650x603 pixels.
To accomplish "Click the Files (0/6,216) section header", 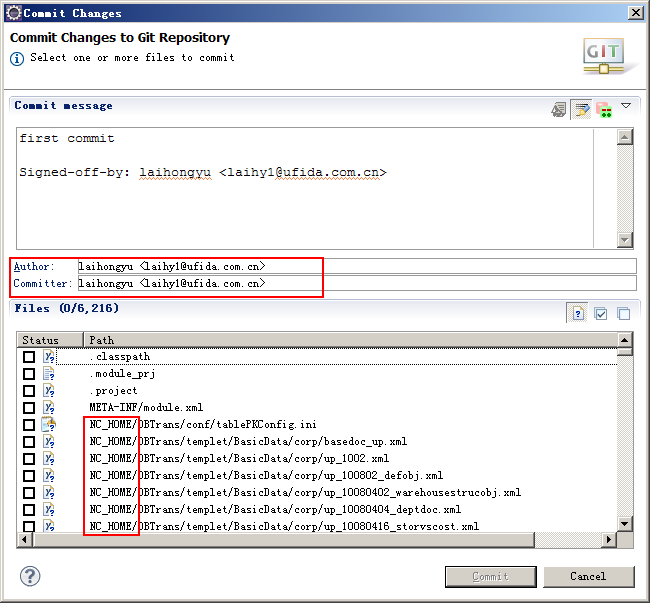I will click(67, 308).
